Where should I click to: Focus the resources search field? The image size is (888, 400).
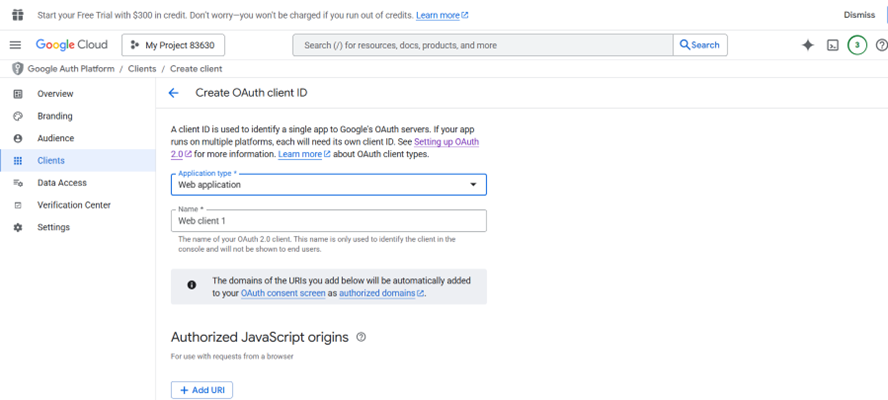click(x=483, y=45)
